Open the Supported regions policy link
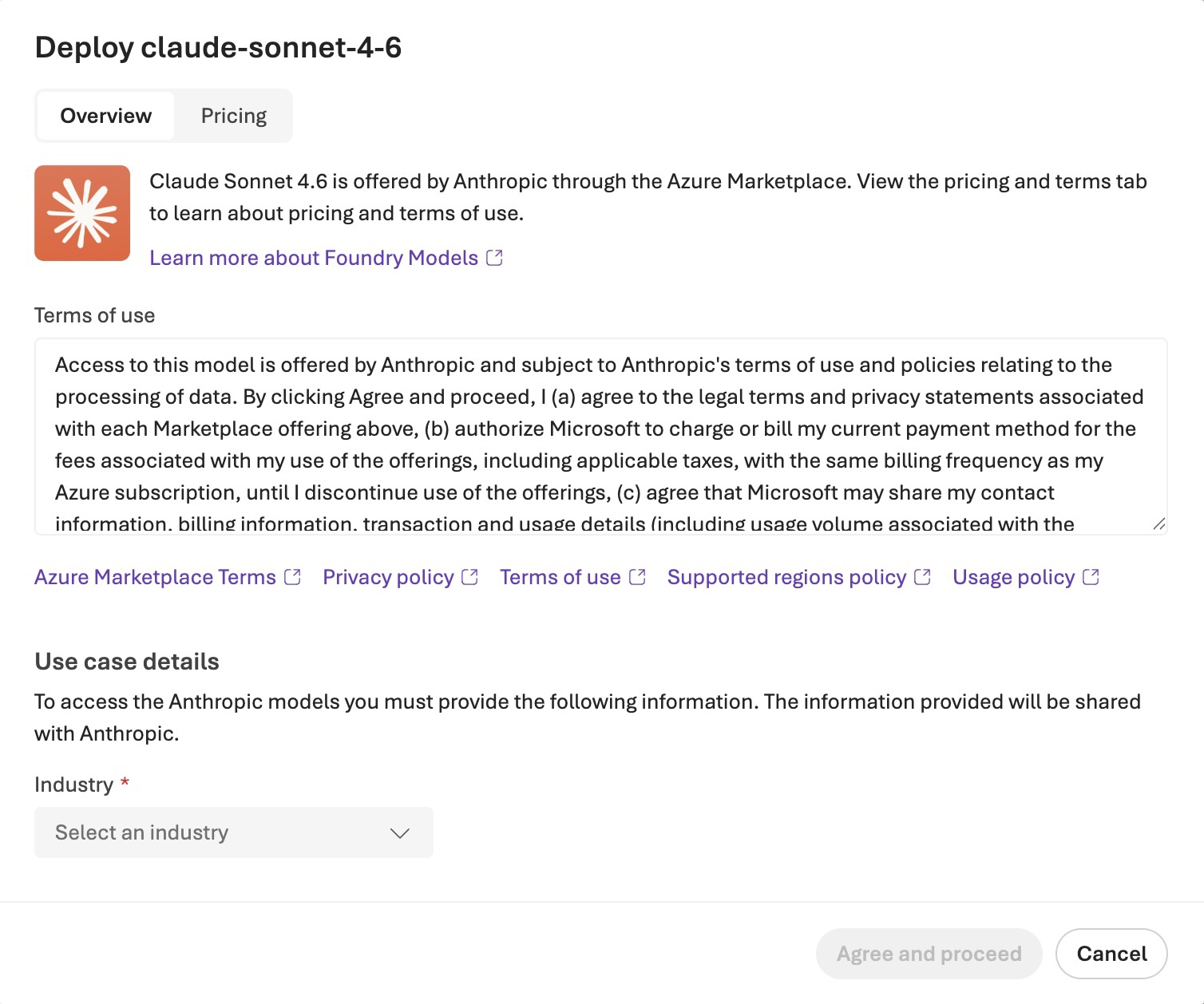The height and width of the screenshot is (1004, 1204). pos(786,577)
